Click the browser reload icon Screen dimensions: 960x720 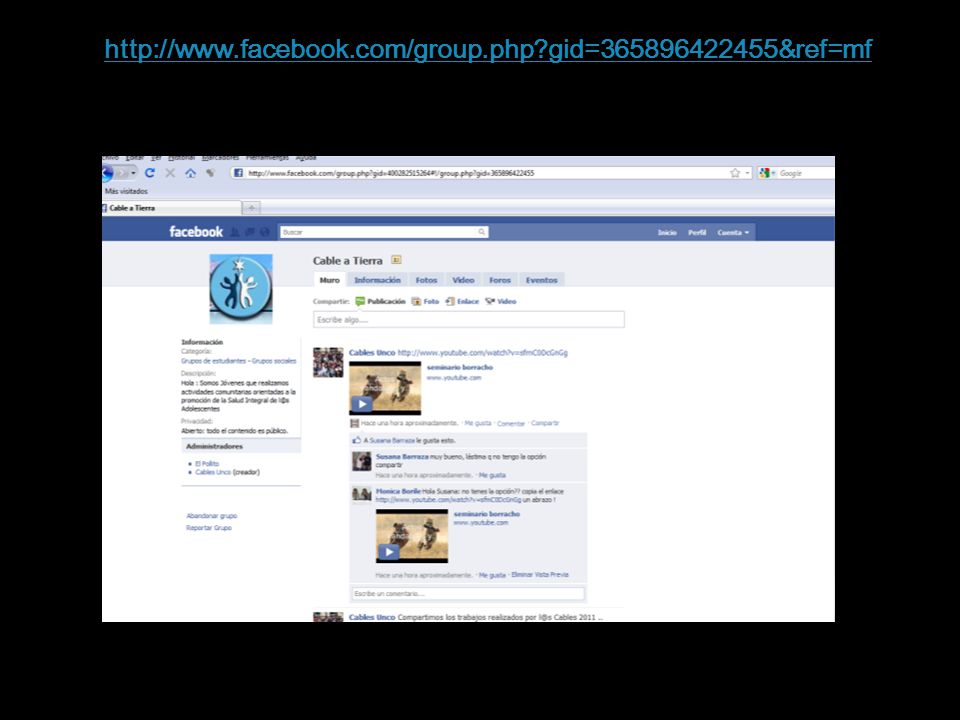pyautogui.click(x=149, y=173)
